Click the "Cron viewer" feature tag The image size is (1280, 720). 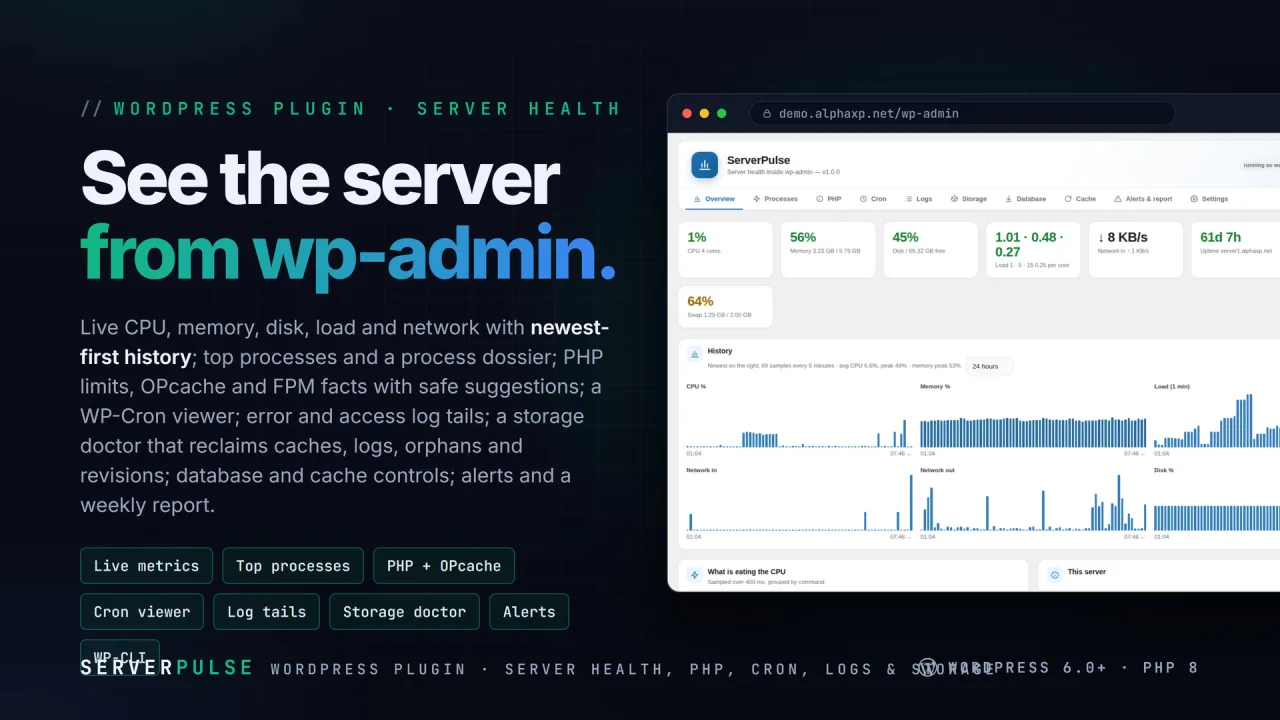(142, 612)
